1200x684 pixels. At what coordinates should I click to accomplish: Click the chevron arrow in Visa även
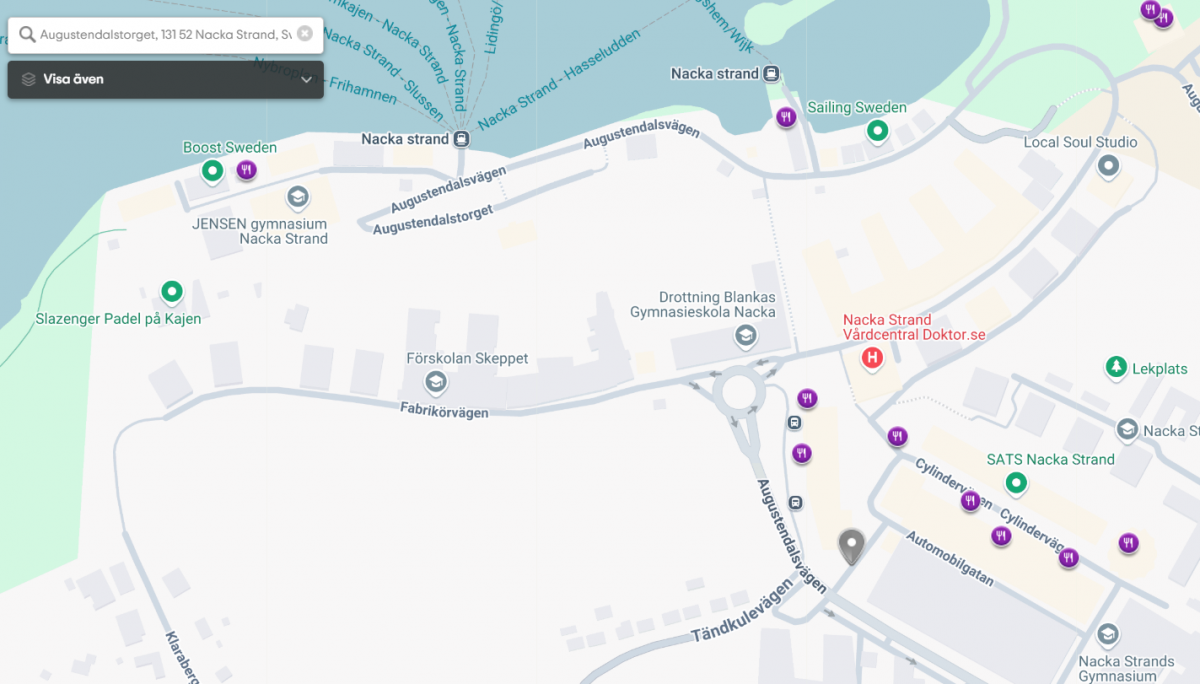[306, 80]
